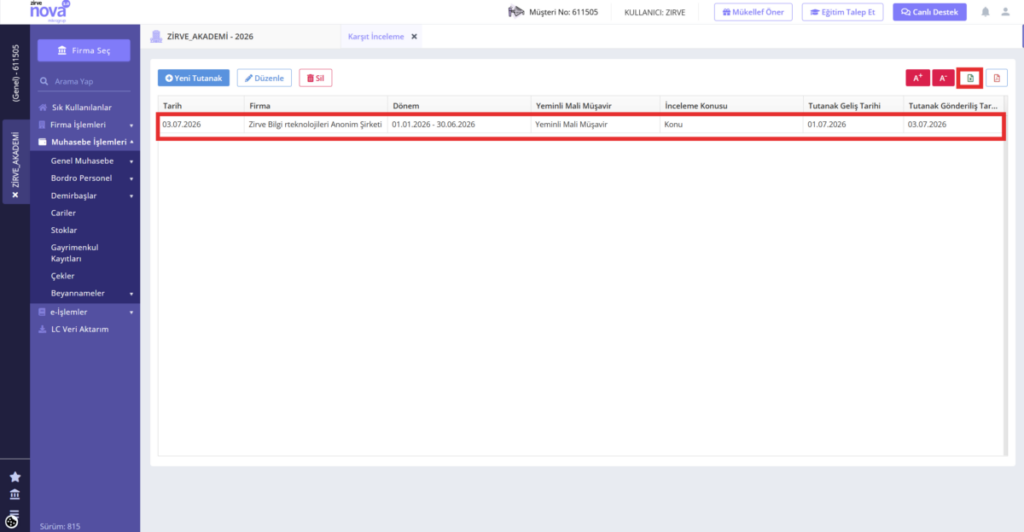This screenshot has height=532, width=1024.
Task: Increase font size with A+ icon
Action: coord(918,78)
